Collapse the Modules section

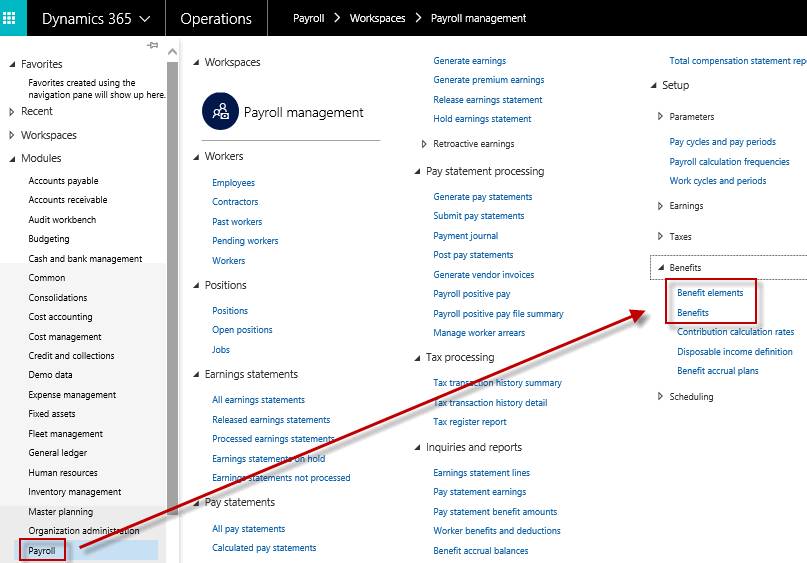tap(12, 159)
